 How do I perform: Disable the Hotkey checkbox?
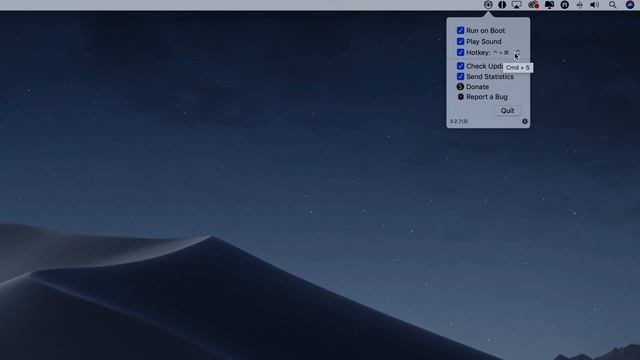click(x=460, y=53)
